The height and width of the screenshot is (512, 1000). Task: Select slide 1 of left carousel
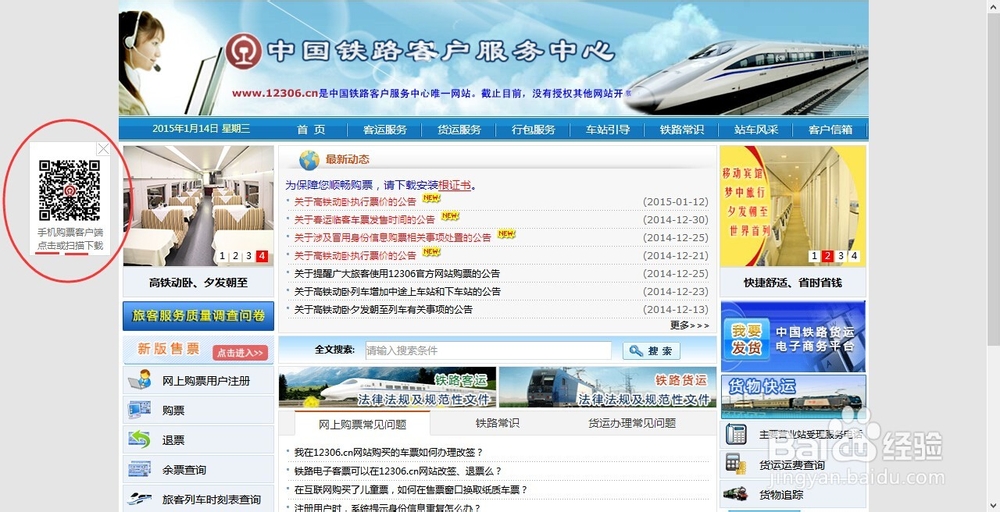[222, 256]
